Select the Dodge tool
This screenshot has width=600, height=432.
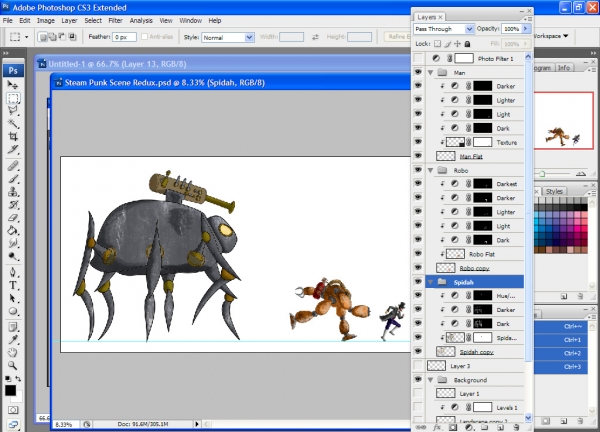coord(13,256)
